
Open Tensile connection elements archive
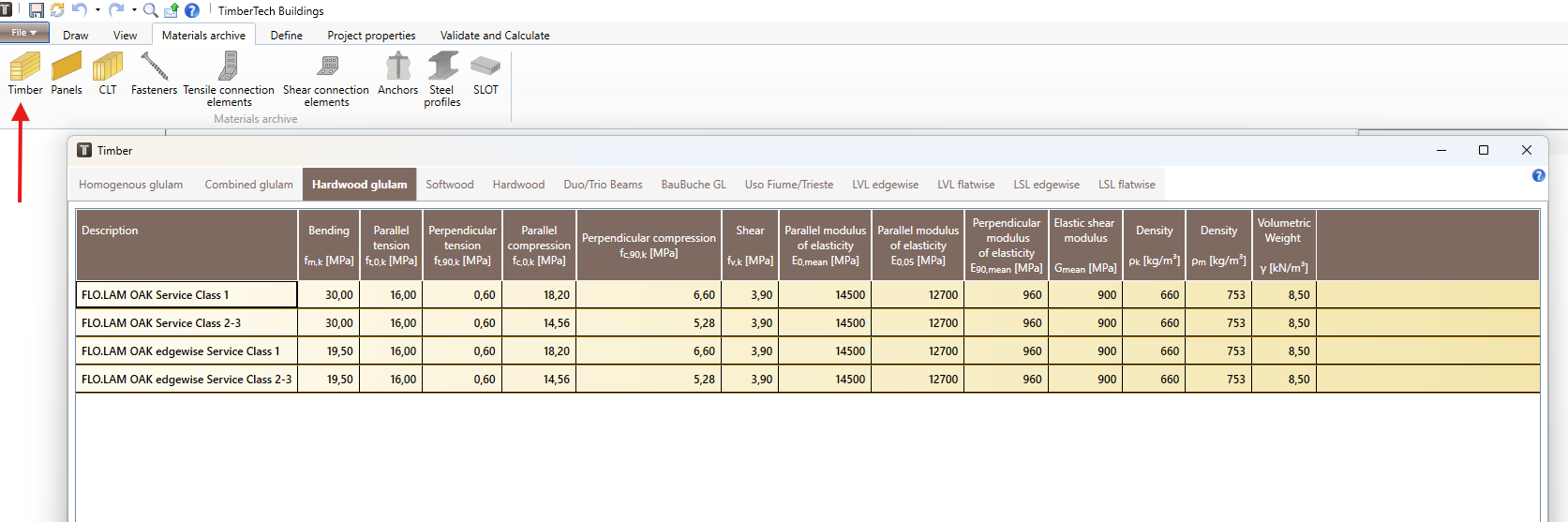(x=229, y=80)
